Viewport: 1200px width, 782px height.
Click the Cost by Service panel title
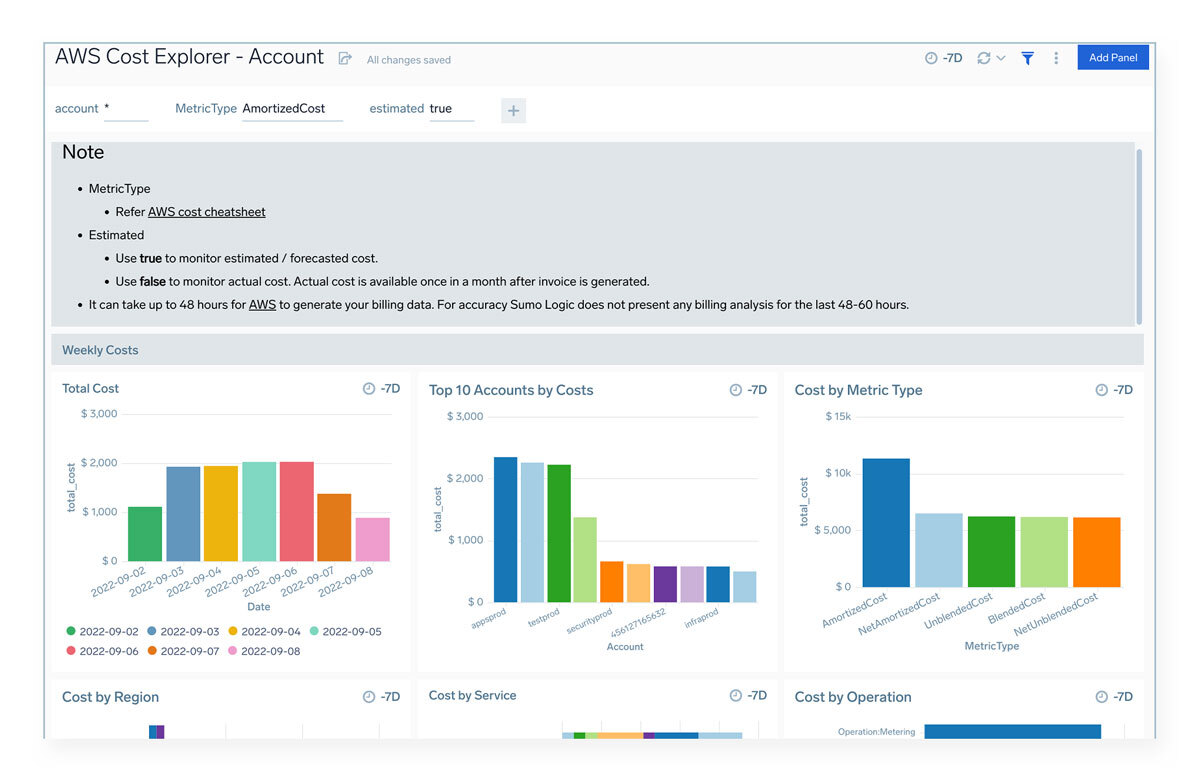point(472,695)
